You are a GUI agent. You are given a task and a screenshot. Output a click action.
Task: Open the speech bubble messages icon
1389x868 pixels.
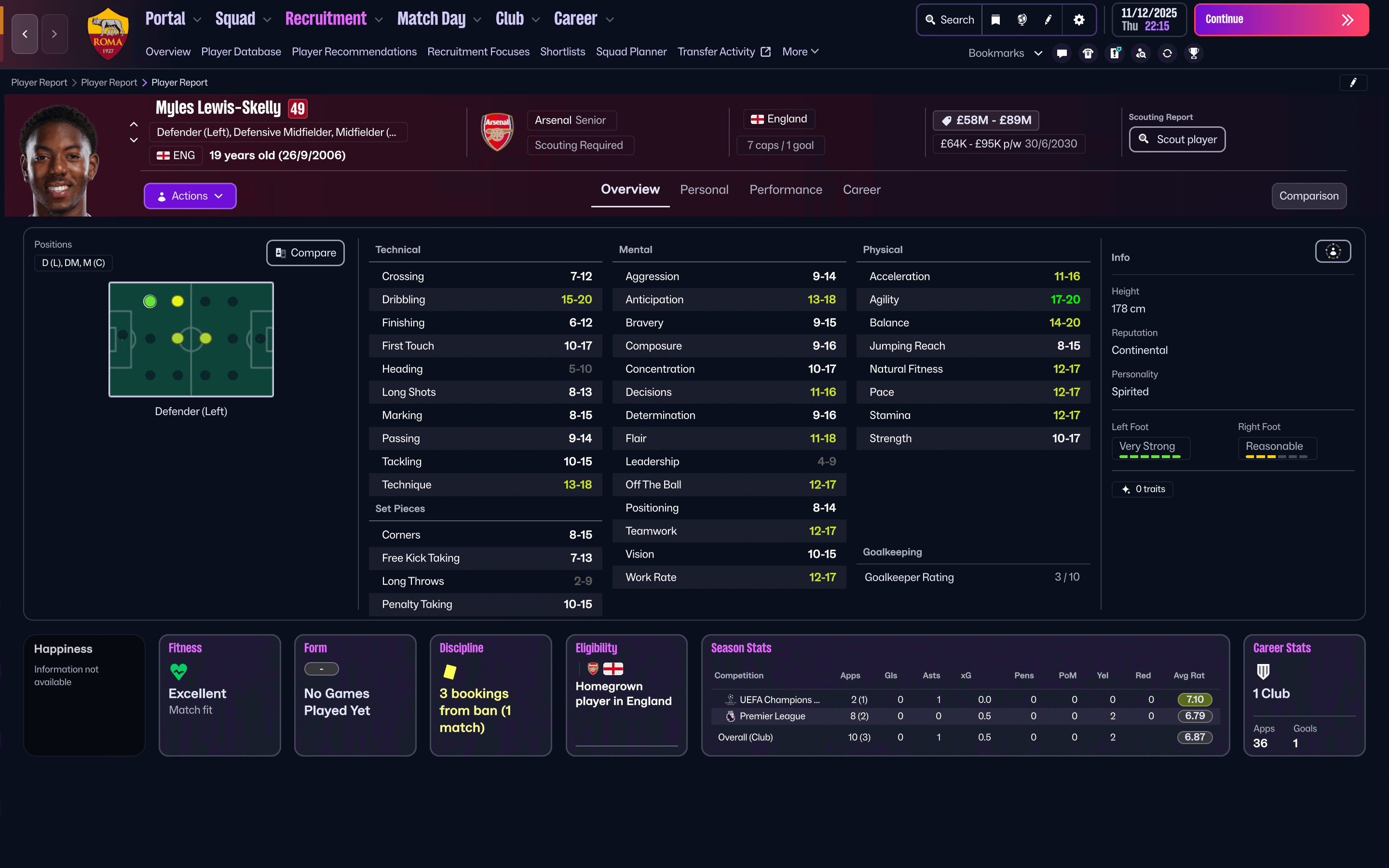click(x=1062, y=53)
